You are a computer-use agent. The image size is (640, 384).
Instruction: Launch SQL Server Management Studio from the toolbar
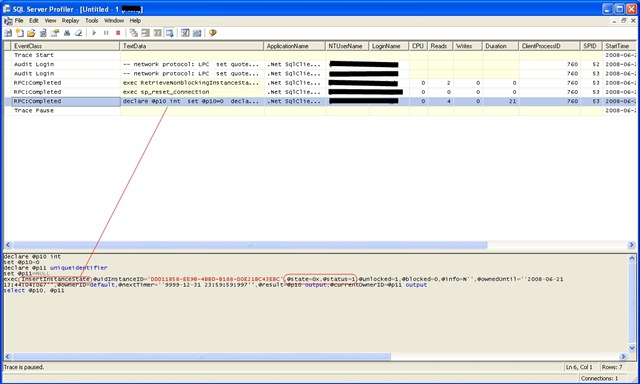185,33
